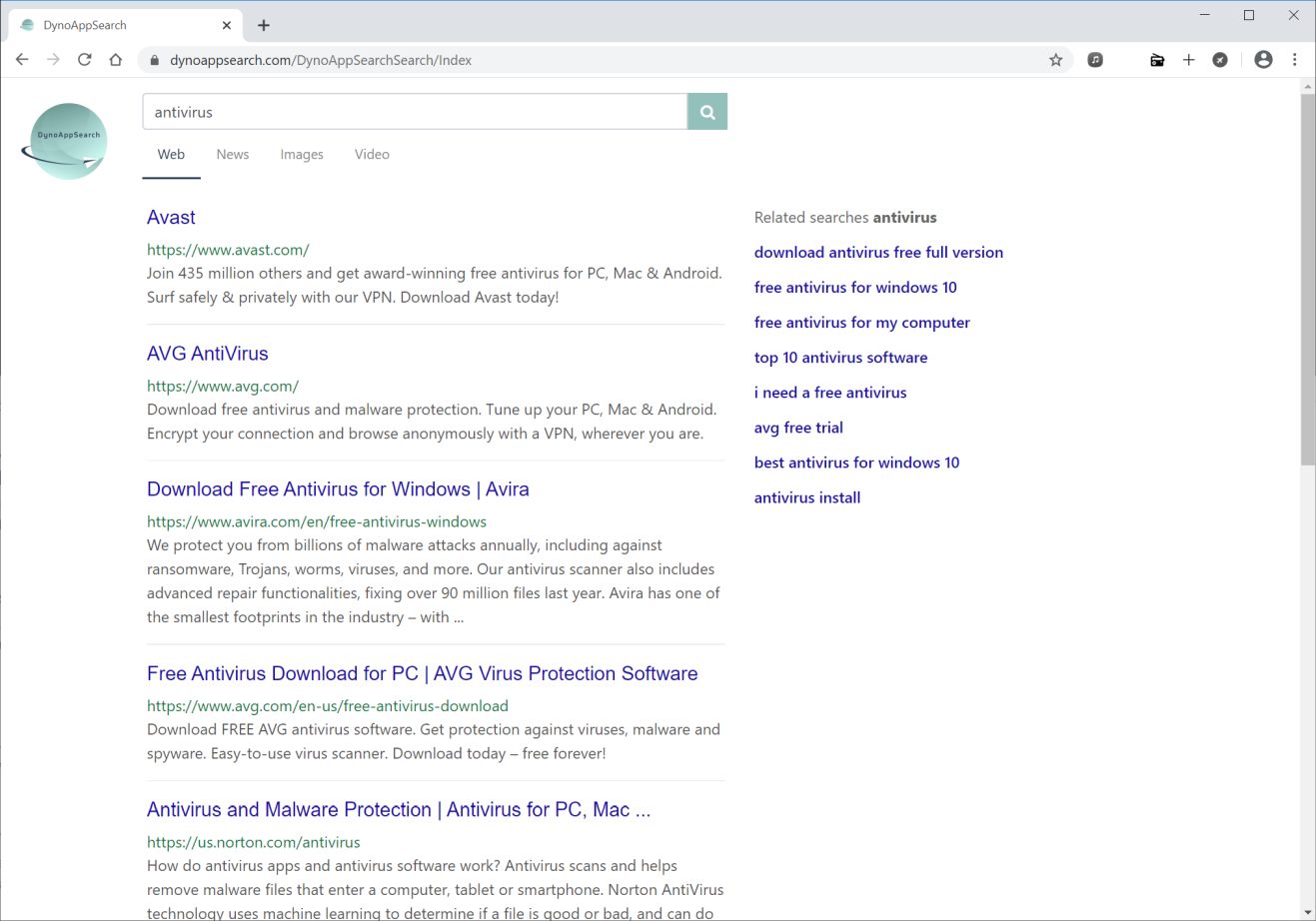The image size is (1316, 921).
Task: Click the avg.com free-antivirus-download URL
Action: tap(328, 706)
